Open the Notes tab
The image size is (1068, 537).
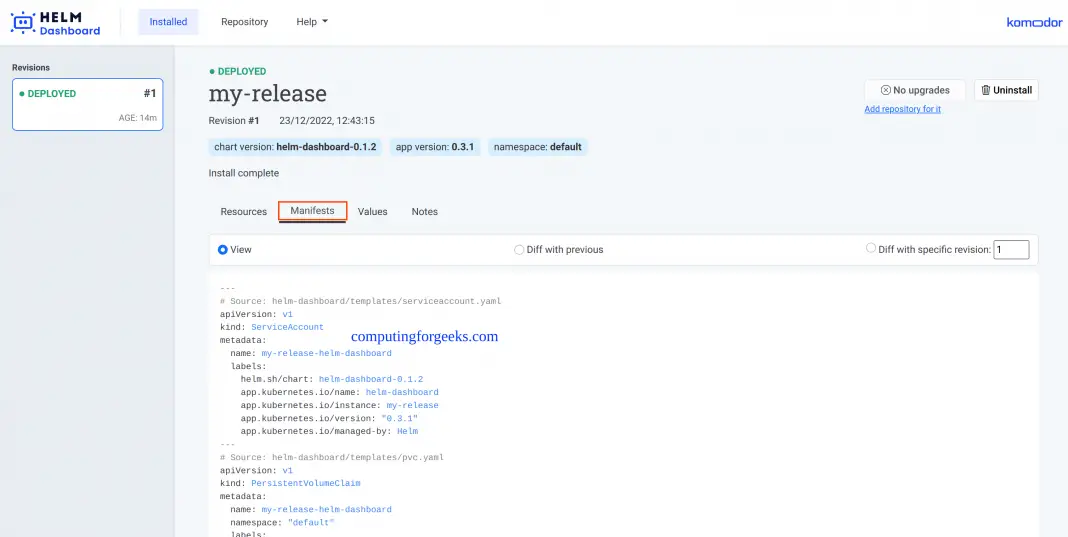(x=424, y=212)
